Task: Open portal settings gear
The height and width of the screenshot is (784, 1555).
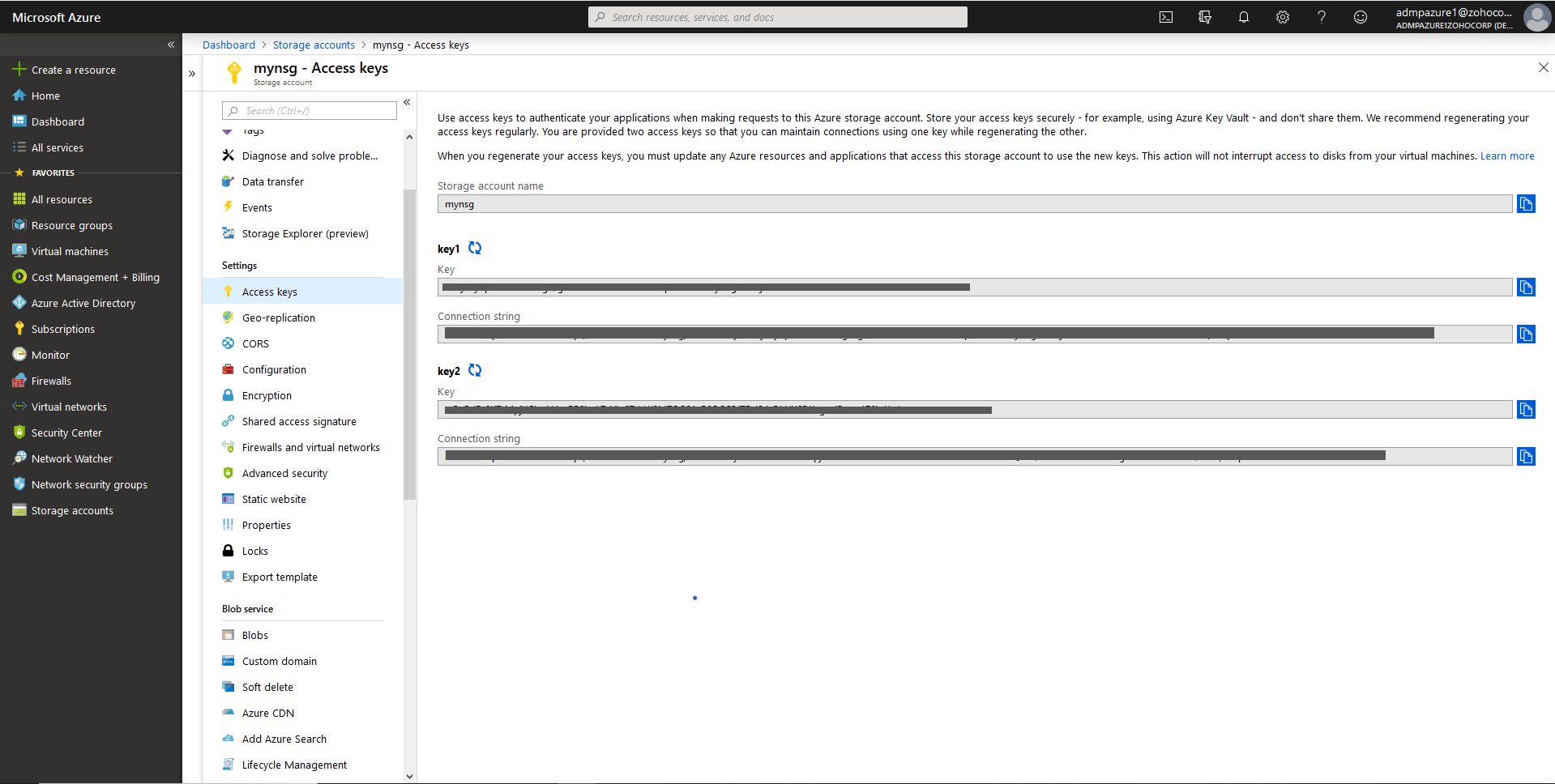Action: tap(1283, 17)
